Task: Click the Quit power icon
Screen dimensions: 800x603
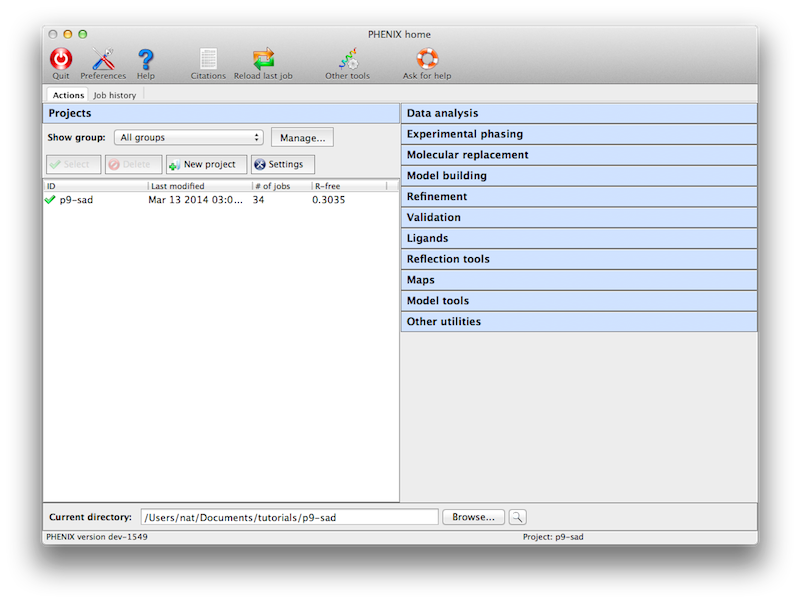Action: [61, 59]
